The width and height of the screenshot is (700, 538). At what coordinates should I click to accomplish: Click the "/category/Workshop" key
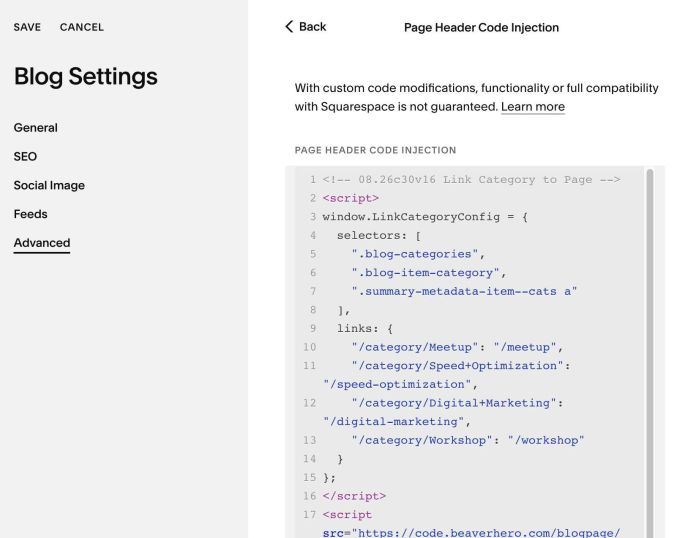pyautogui.click(x=422, y=441)
